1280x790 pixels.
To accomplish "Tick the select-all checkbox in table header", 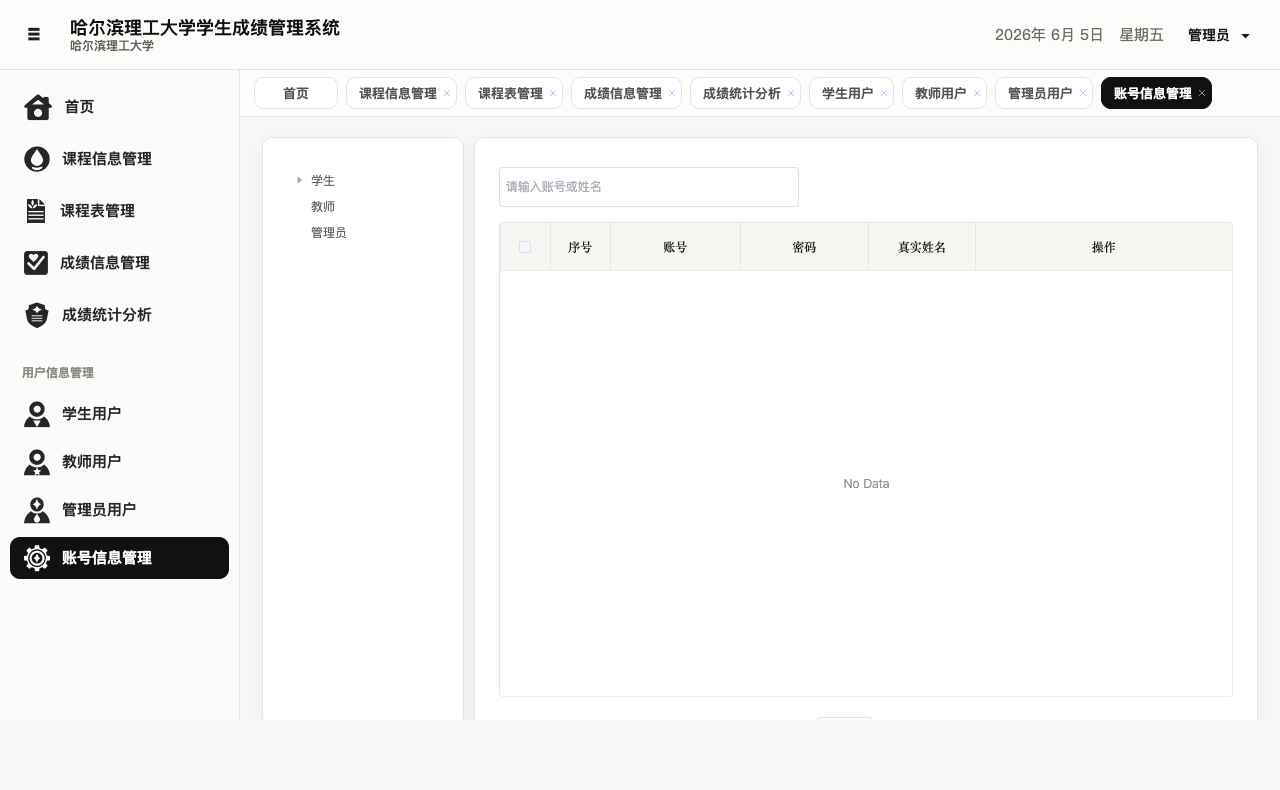I will [525, 247].
